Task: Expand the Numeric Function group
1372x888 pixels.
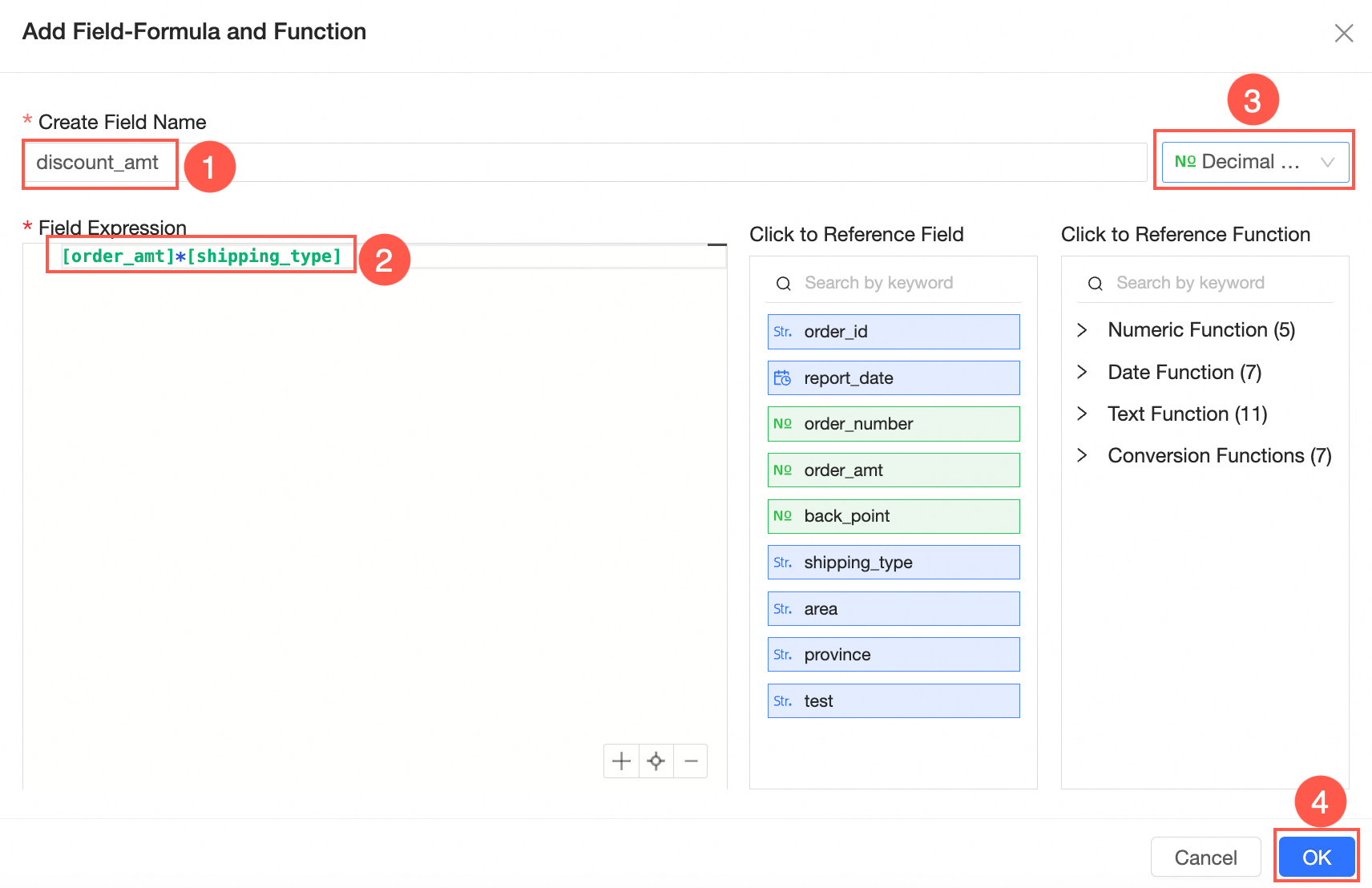Action: point(1083,330)
